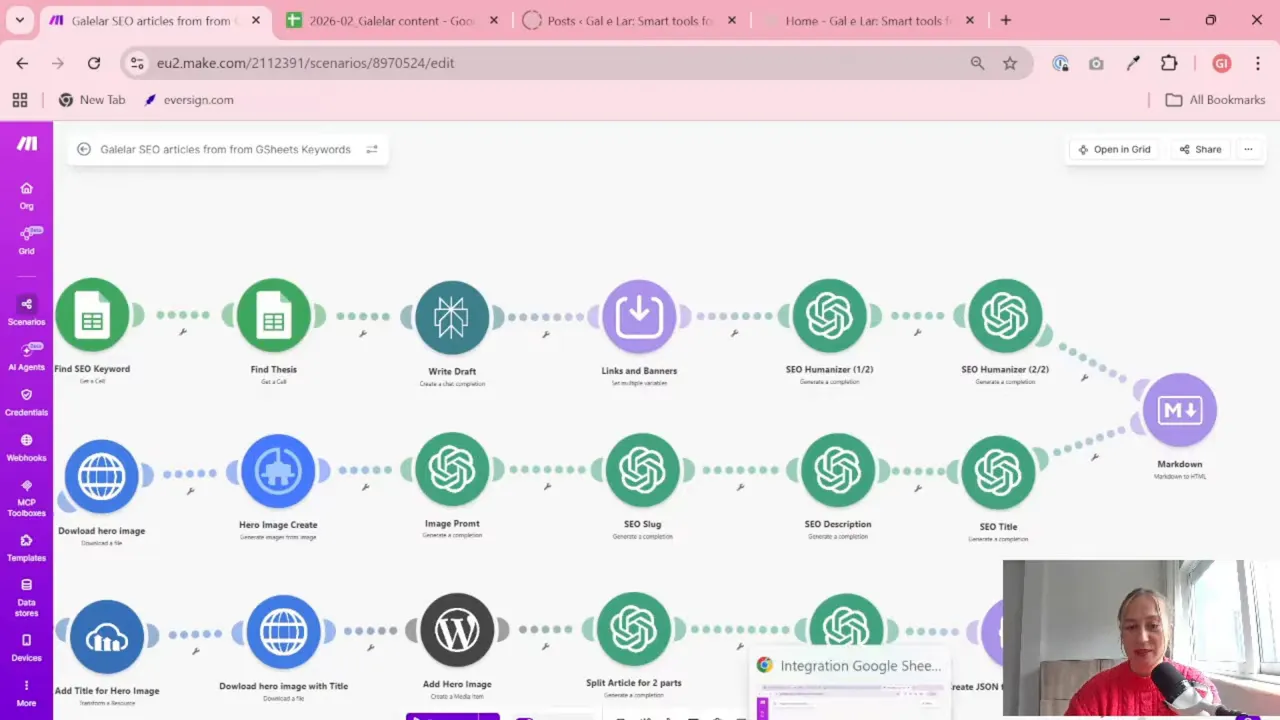This screenshot has height=720, width=1280.
Task: Open the SEO Slug module
Action: tap(642, 470)
